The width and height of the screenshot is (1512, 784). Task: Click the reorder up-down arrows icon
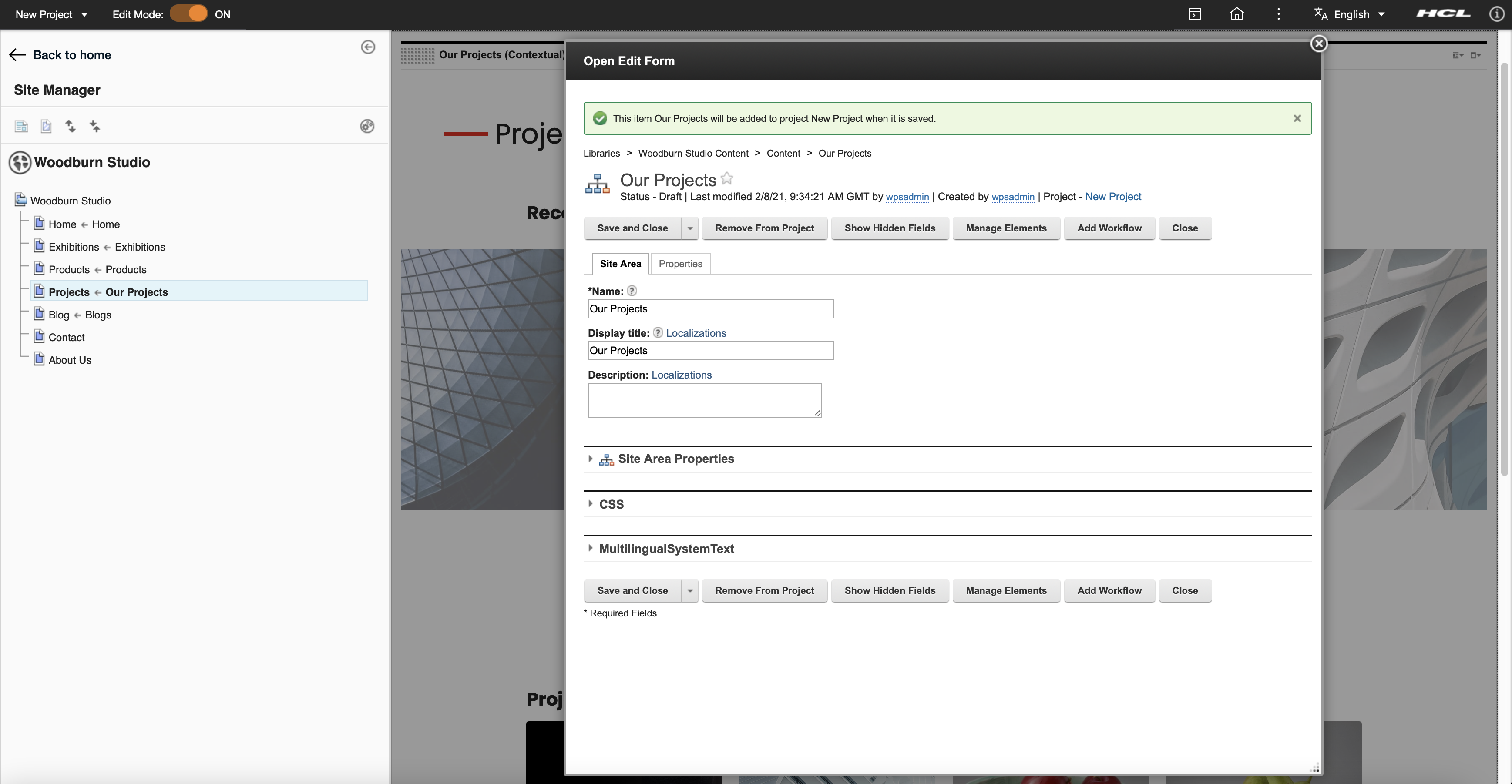pos(71,126)
